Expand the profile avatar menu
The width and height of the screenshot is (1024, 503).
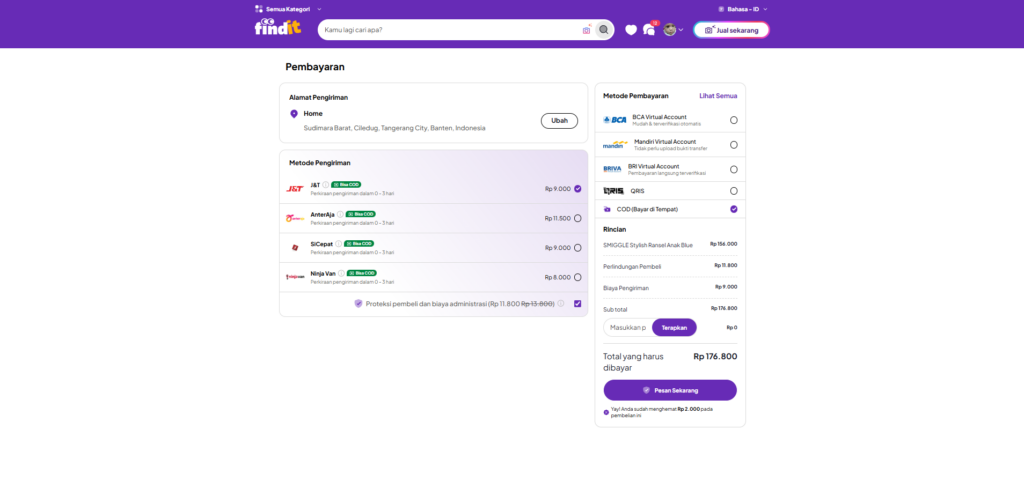point(673,29)
